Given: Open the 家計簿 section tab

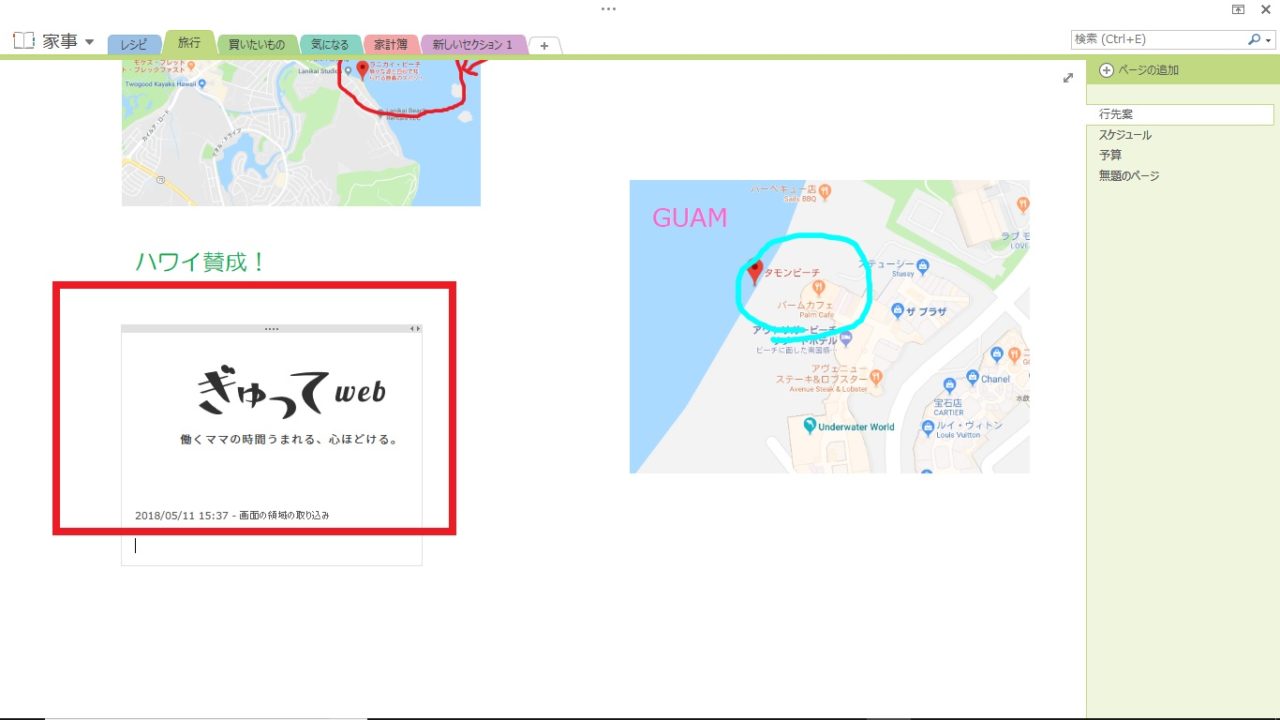Looking at the screenshot, I should 391,45.
